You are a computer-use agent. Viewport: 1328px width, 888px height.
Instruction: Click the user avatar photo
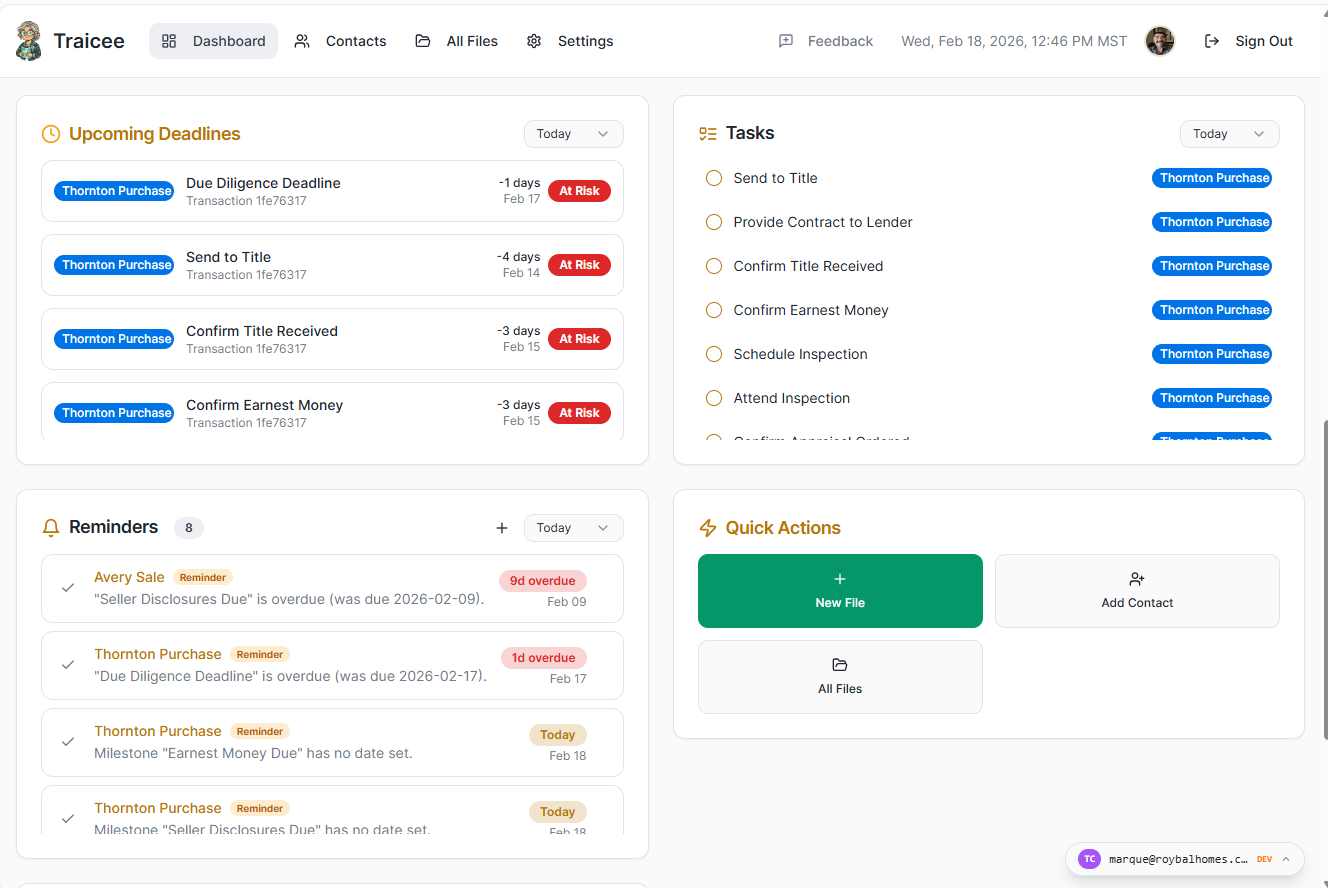pos(1160,41)
